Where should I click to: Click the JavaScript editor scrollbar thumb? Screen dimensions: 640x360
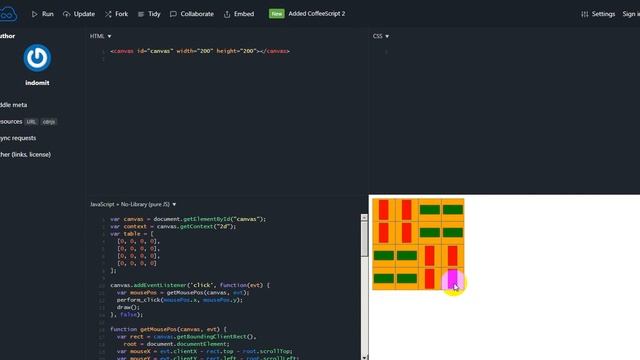click(x=364, y=239)
